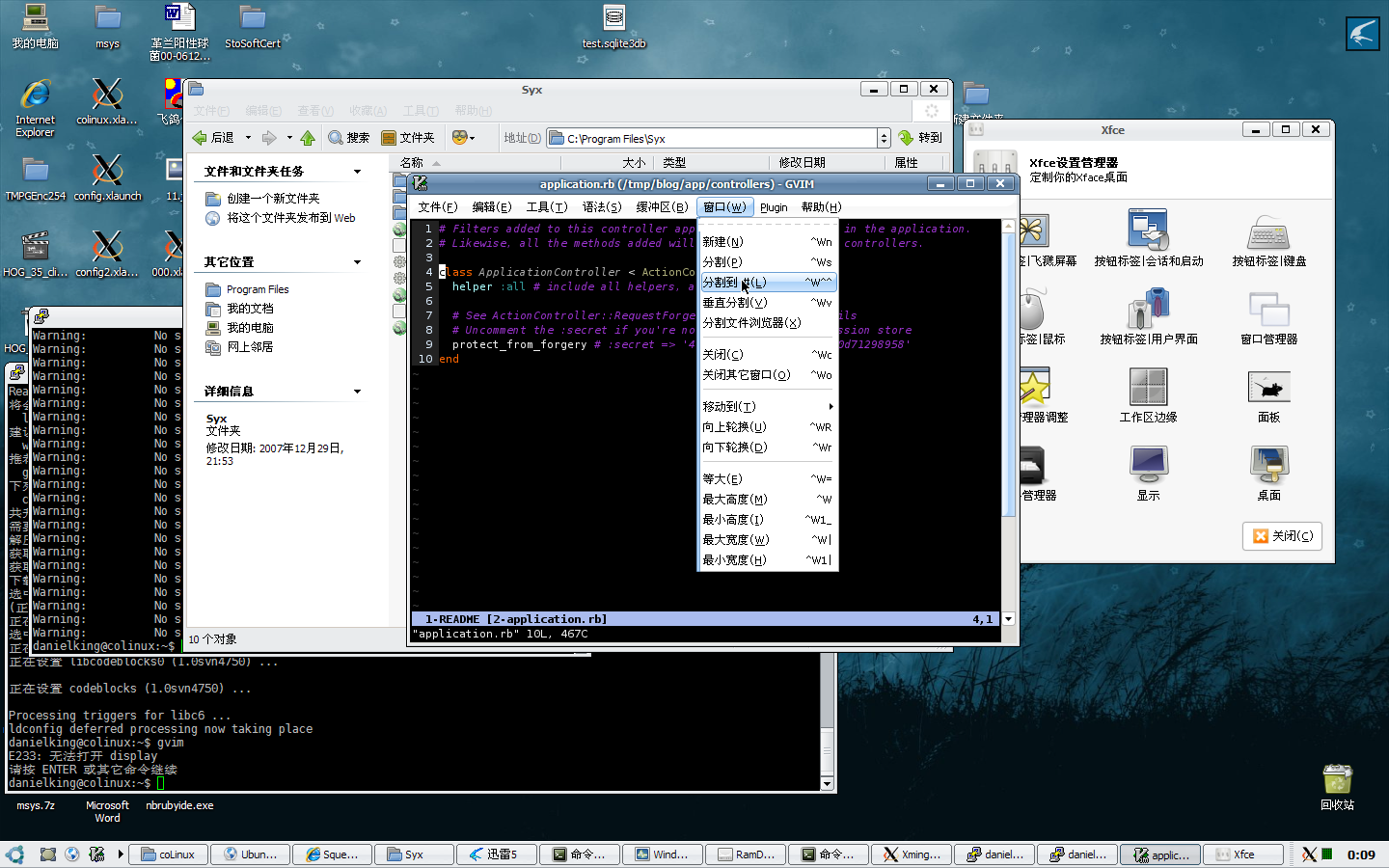Switch to coLinux taskbar button
This screenshot has height=868, width=1389.
pyautogui.click(x=169, y=854)
